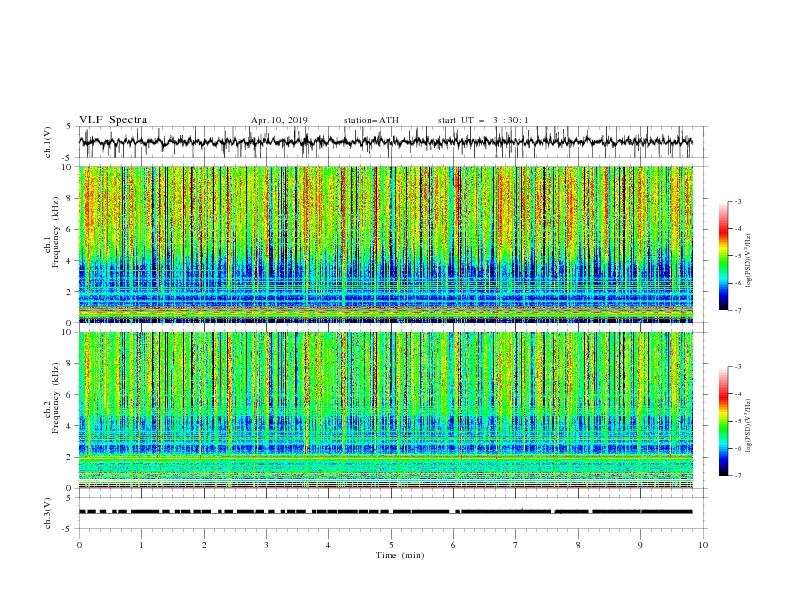Select the 'ch.2 Frequency (kHz)' axis label
The width and height of the screenshot is (792, 612).
pyautogui.click(x=52, y=397)
